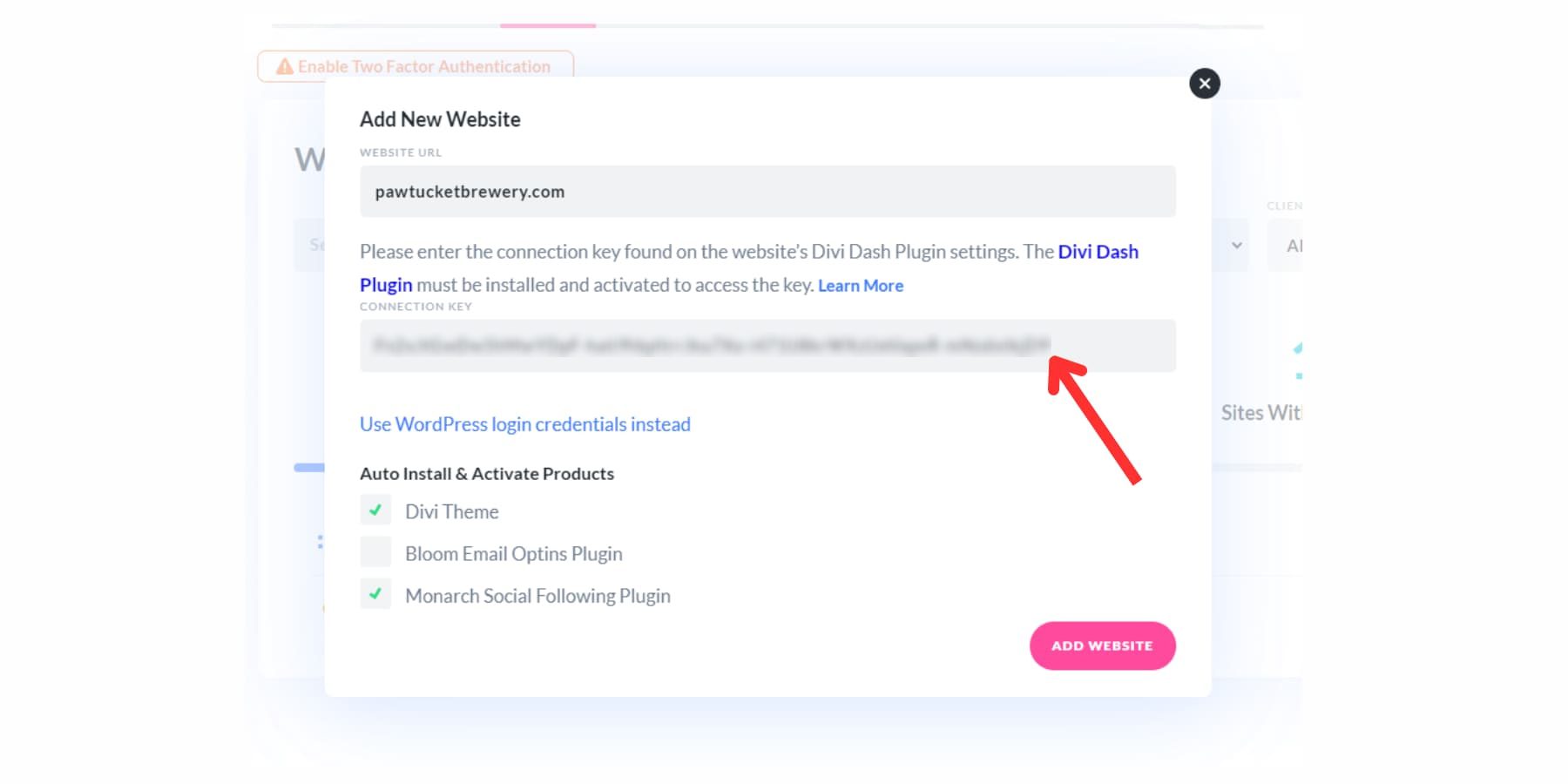1568x784 pixels.
Task: Focus the Website URL field
Action: pyautogui.click(x=767, y=192)
